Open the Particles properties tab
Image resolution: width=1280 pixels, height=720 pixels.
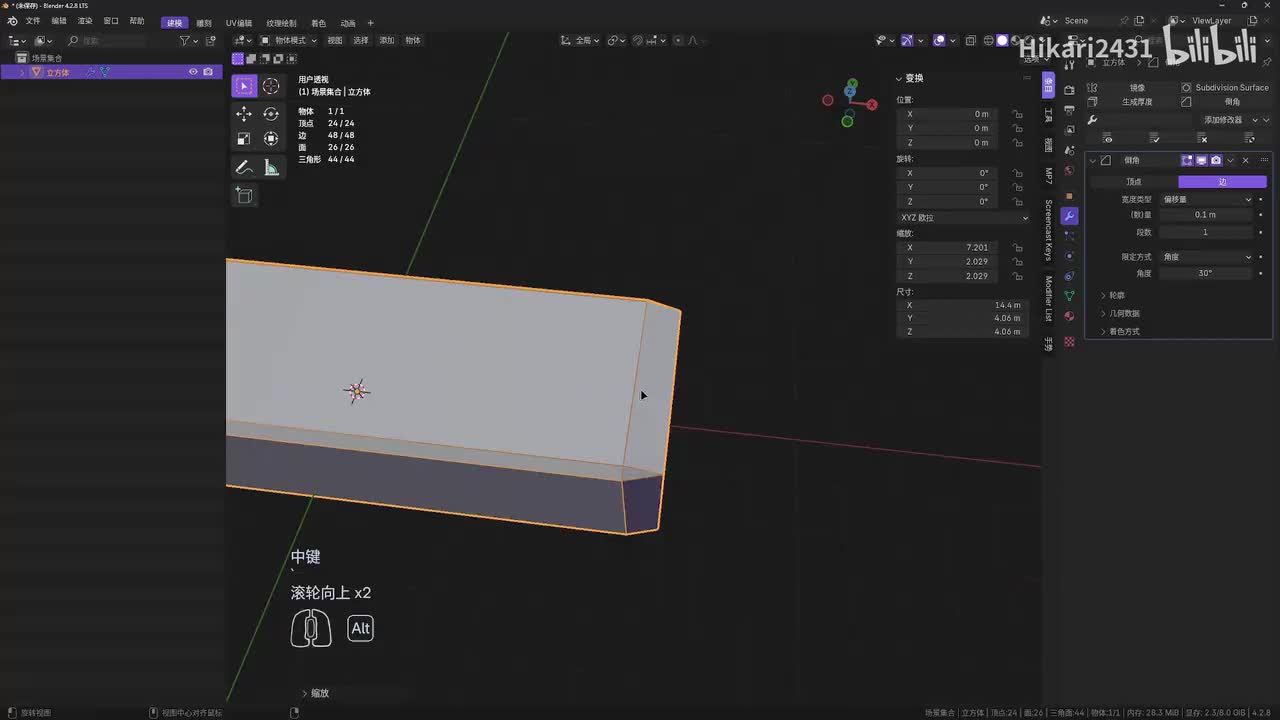(x=1069, y=236)
